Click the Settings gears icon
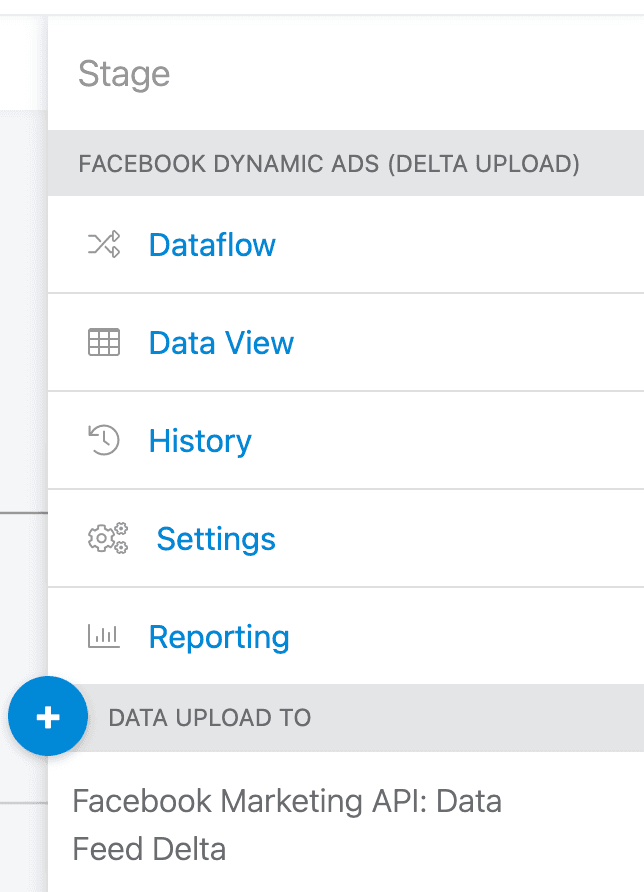Viewport: 644px width, 892px height. coord(107,539)
